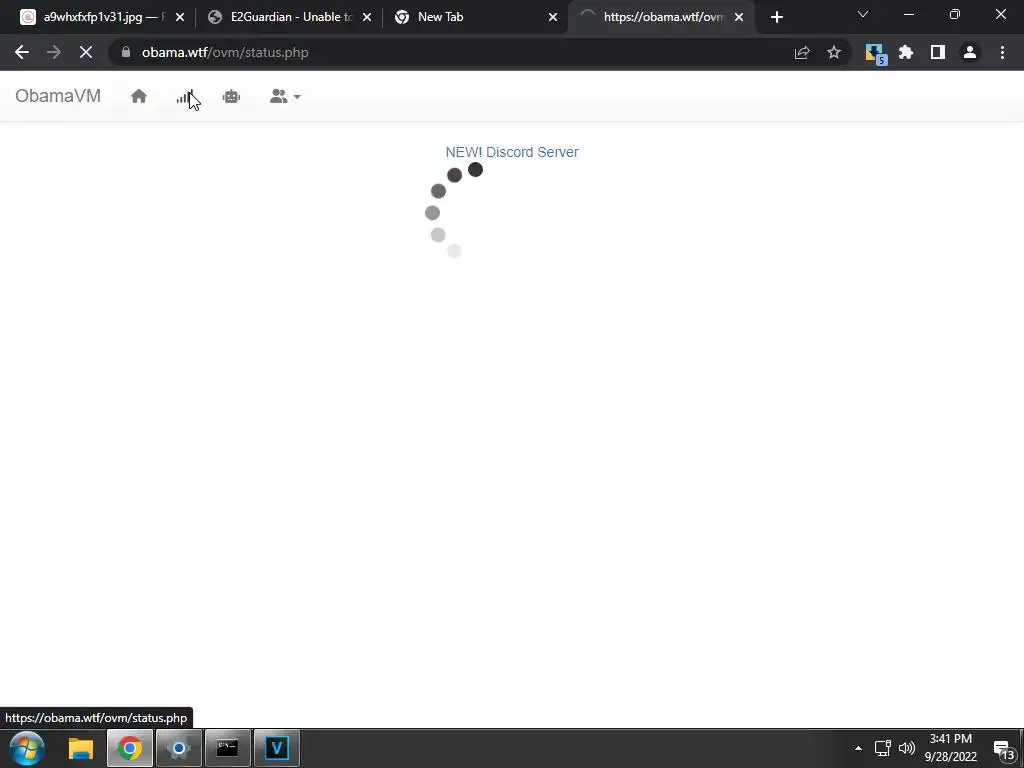Image resolution: width=1024 pixels, height=768 pixels.
Task: Open the Chrome profile icon
Action: pyautogui.click(x=970, y=52)
